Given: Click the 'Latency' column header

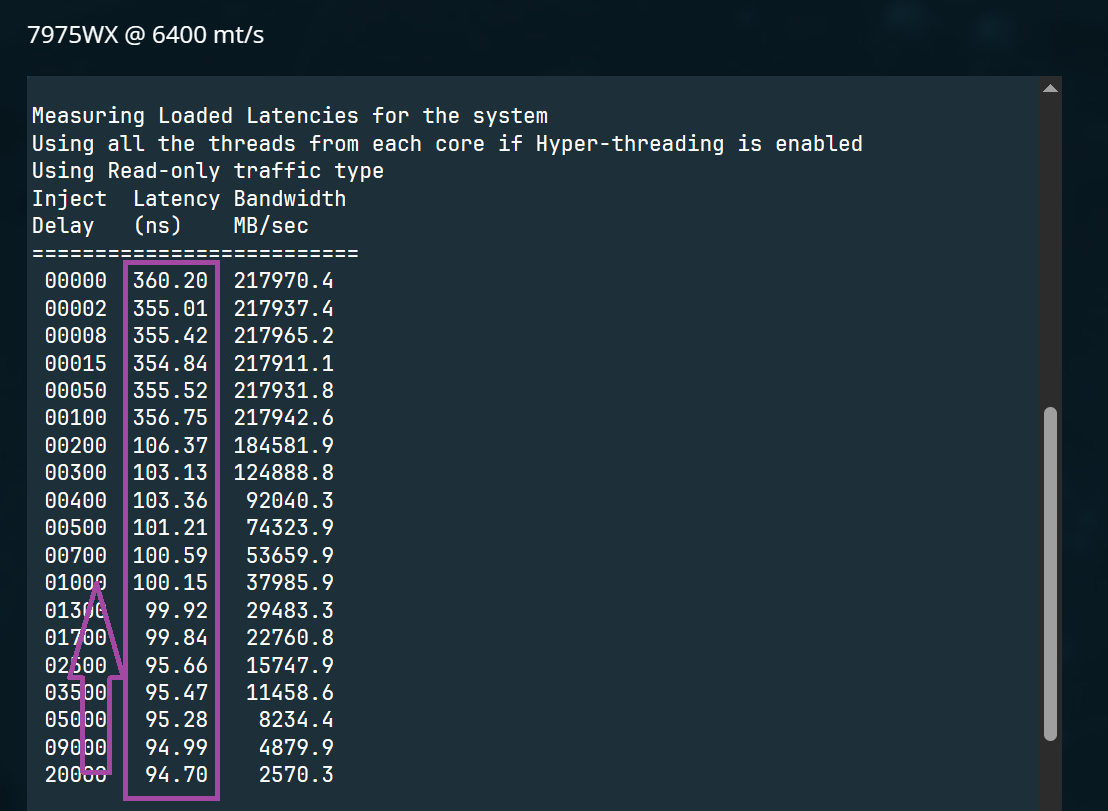Looking at the screenshot, I should click(176, 198).
